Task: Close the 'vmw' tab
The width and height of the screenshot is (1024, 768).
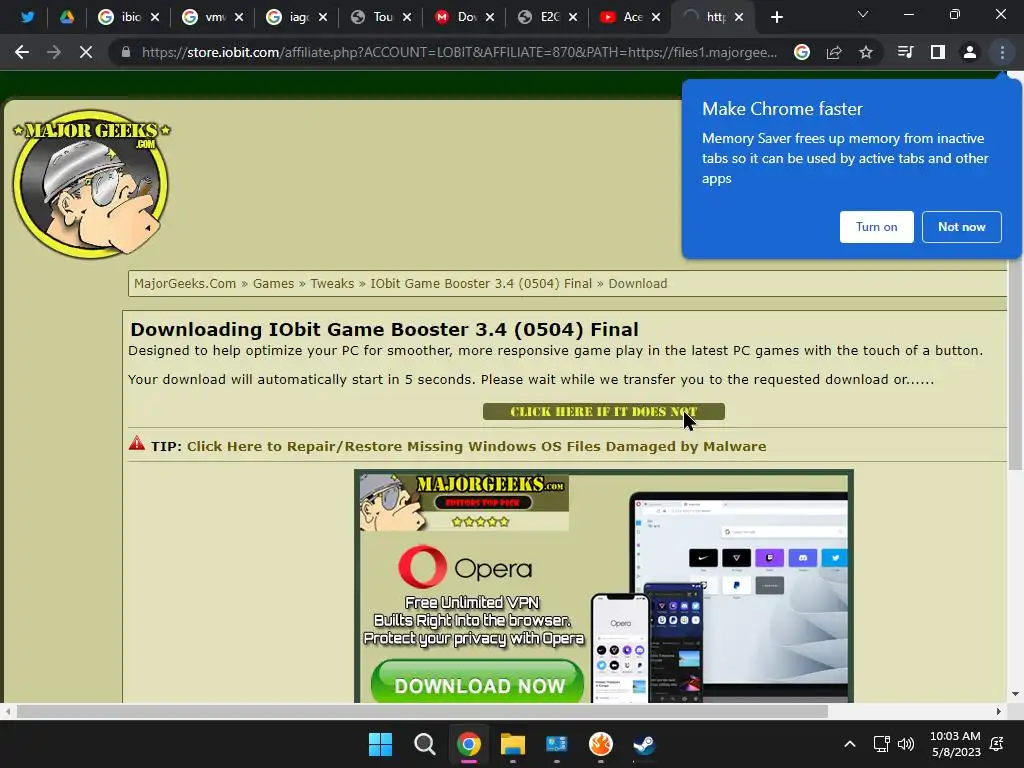Action: coord(239,17)
